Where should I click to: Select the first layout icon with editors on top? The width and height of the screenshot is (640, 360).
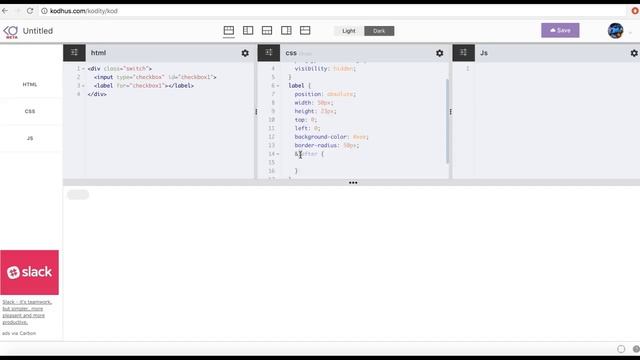pyautogui.click(x=229, y=31)
